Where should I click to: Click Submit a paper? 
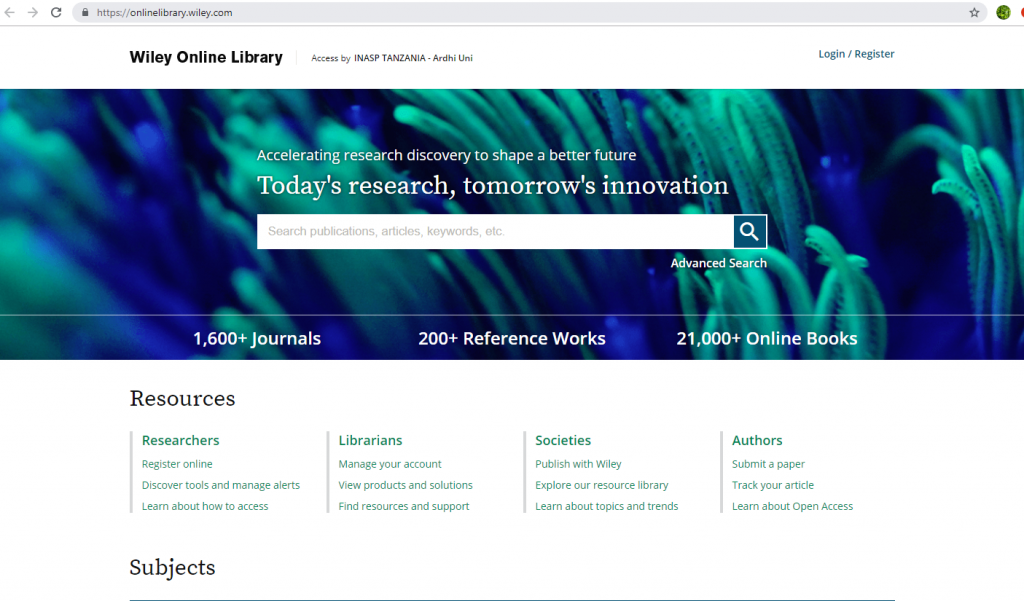(768, 464)
